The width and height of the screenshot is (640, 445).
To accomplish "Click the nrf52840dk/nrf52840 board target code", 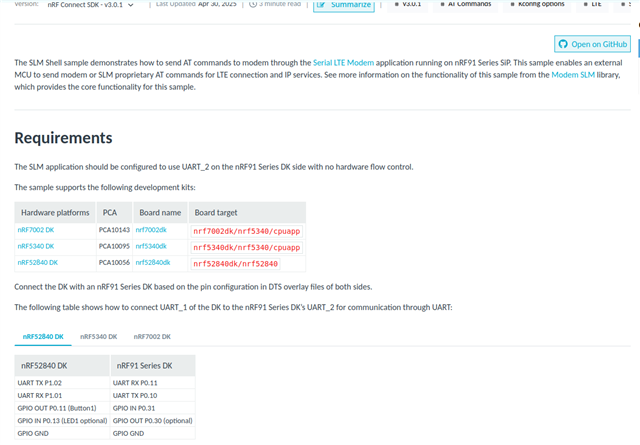I will [x=236, y=264].
